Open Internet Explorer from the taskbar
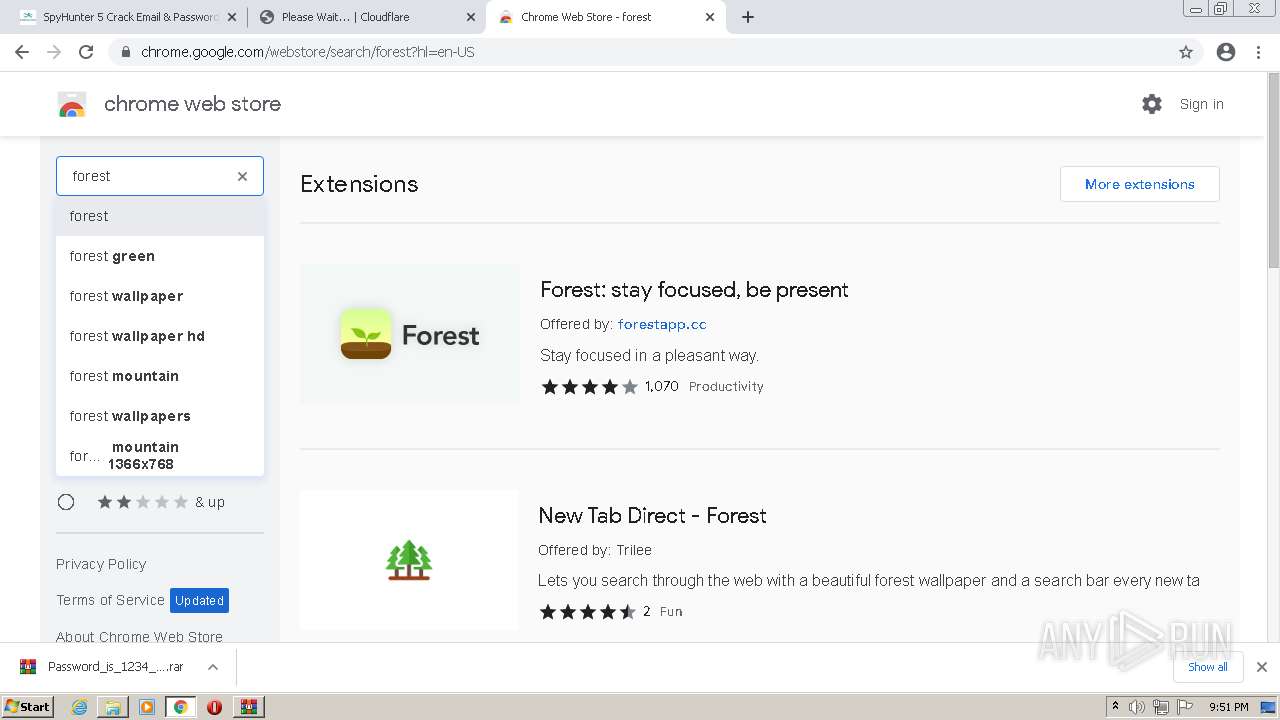 coord(80,707)
